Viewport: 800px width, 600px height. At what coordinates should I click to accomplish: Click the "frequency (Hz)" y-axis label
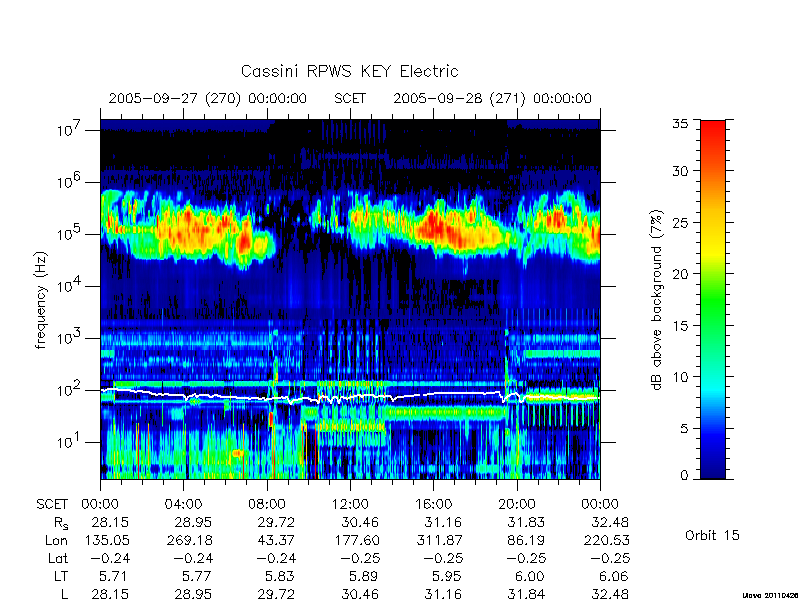pyautogui.click(x=41, y=300)
